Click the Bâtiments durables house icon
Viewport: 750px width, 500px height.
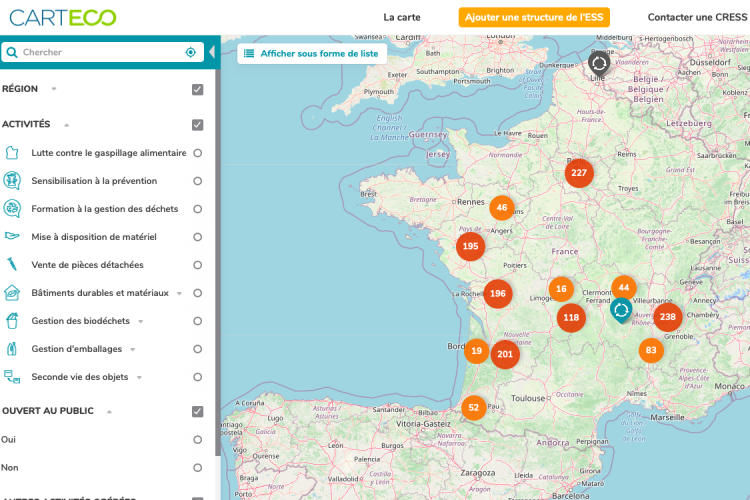tap(12, 292)
